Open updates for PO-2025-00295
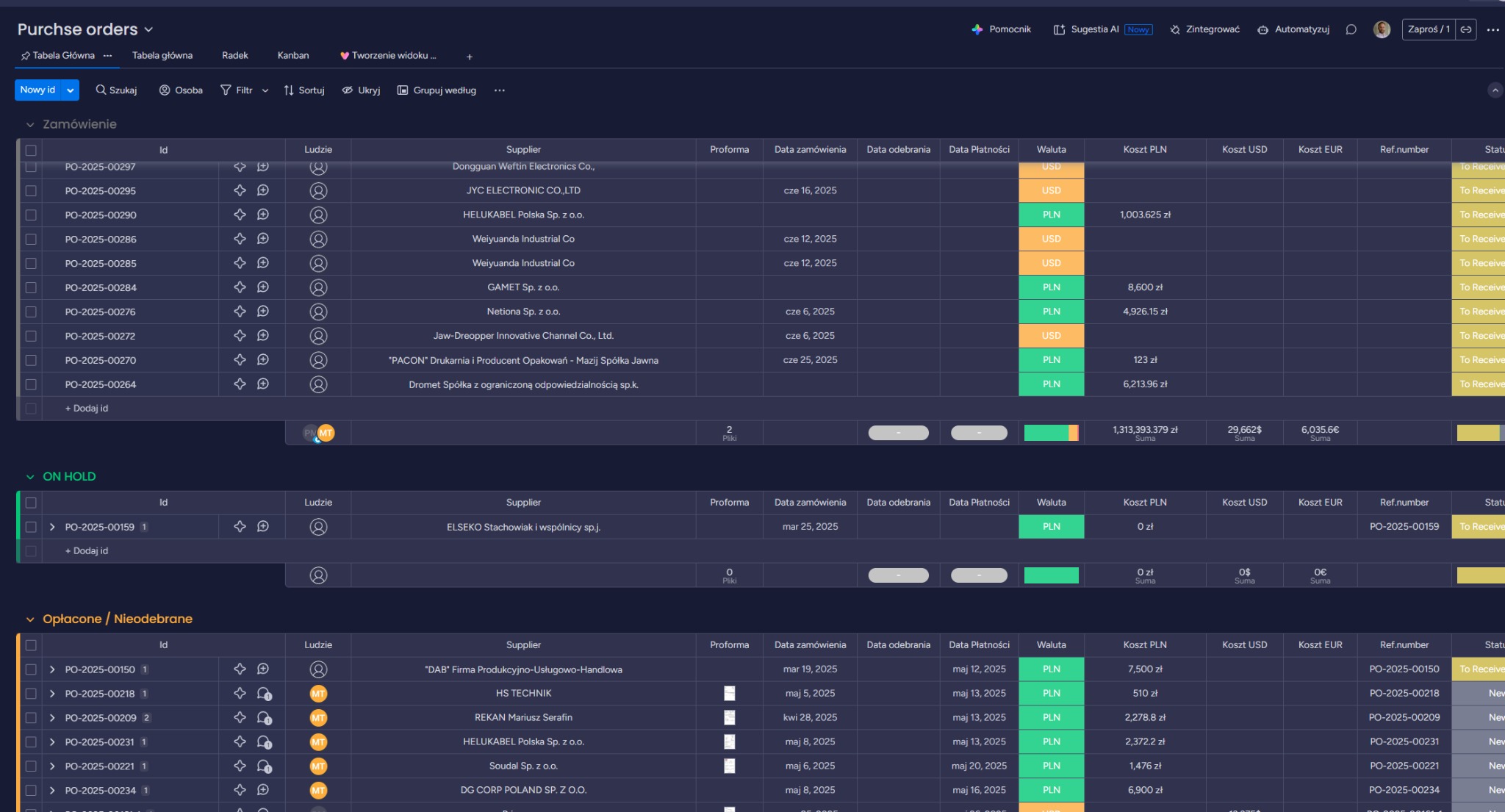This screenshot has height=812, width=1505. [x=263, y=190]
